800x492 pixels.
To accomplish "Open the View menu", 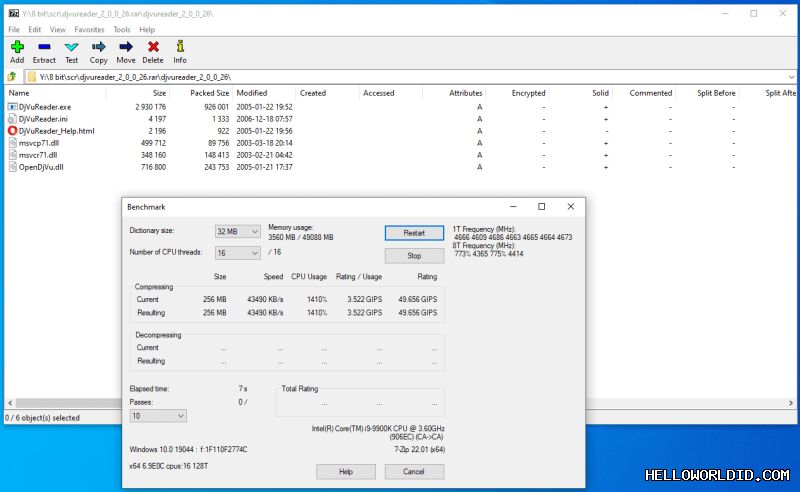I will click(x=58, y=30).
